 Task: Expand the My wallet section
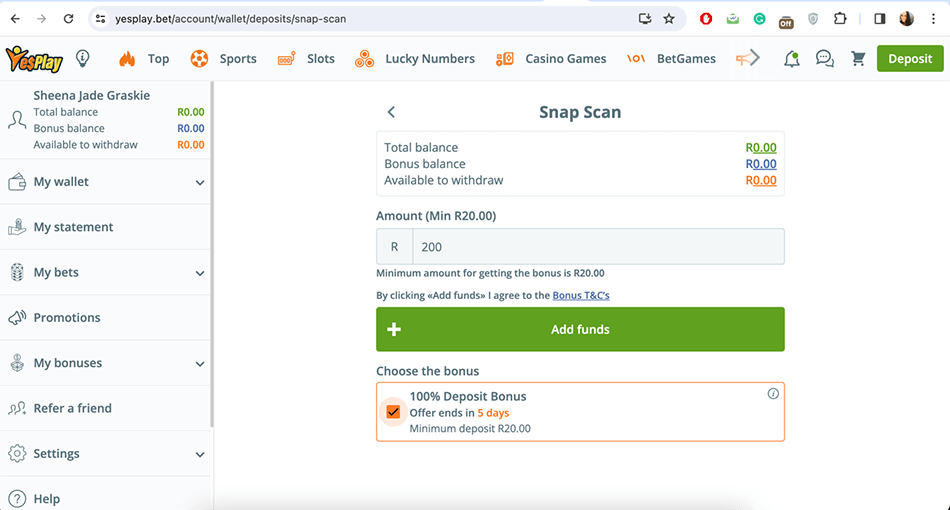coord(105,182)
